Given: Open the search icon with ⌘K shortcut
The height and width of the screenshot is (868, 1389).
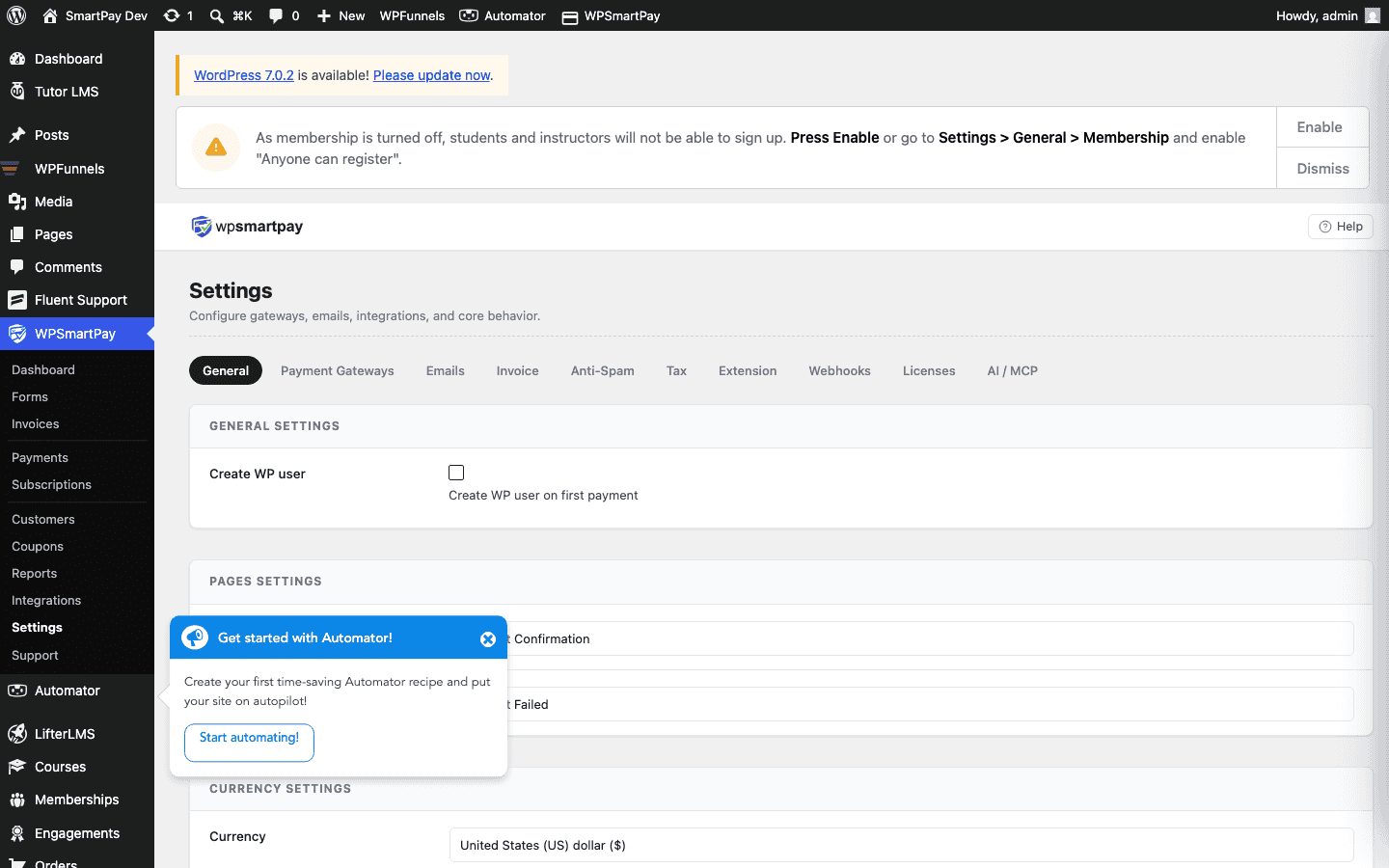Looking at the screenshot, I should pyautogui.click(x=217, y=15).
